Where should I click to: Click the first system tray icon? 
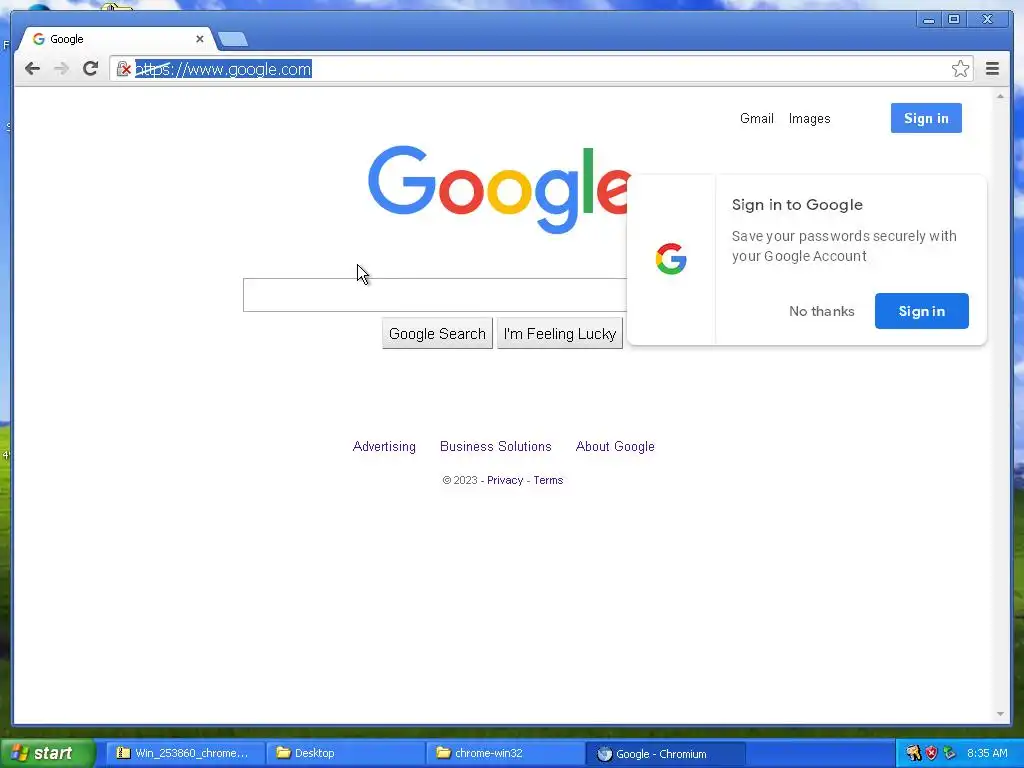[913, 753]
